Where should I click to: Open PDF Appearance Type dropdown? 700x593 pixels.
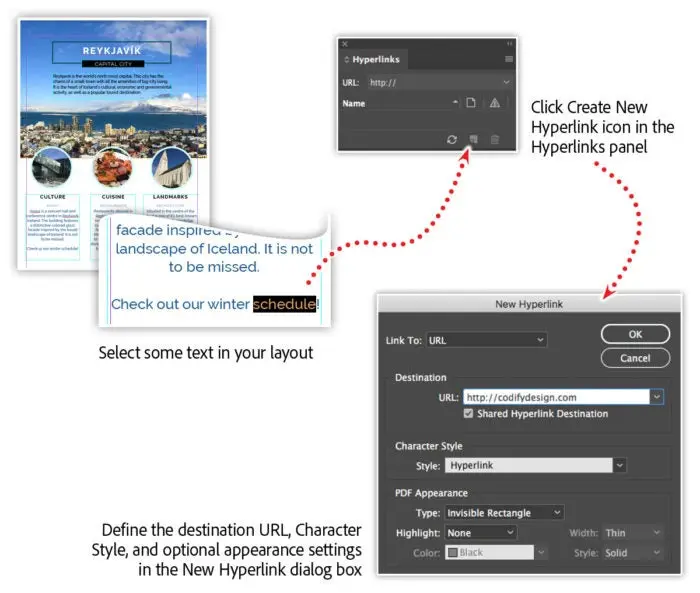coord(504,513)
